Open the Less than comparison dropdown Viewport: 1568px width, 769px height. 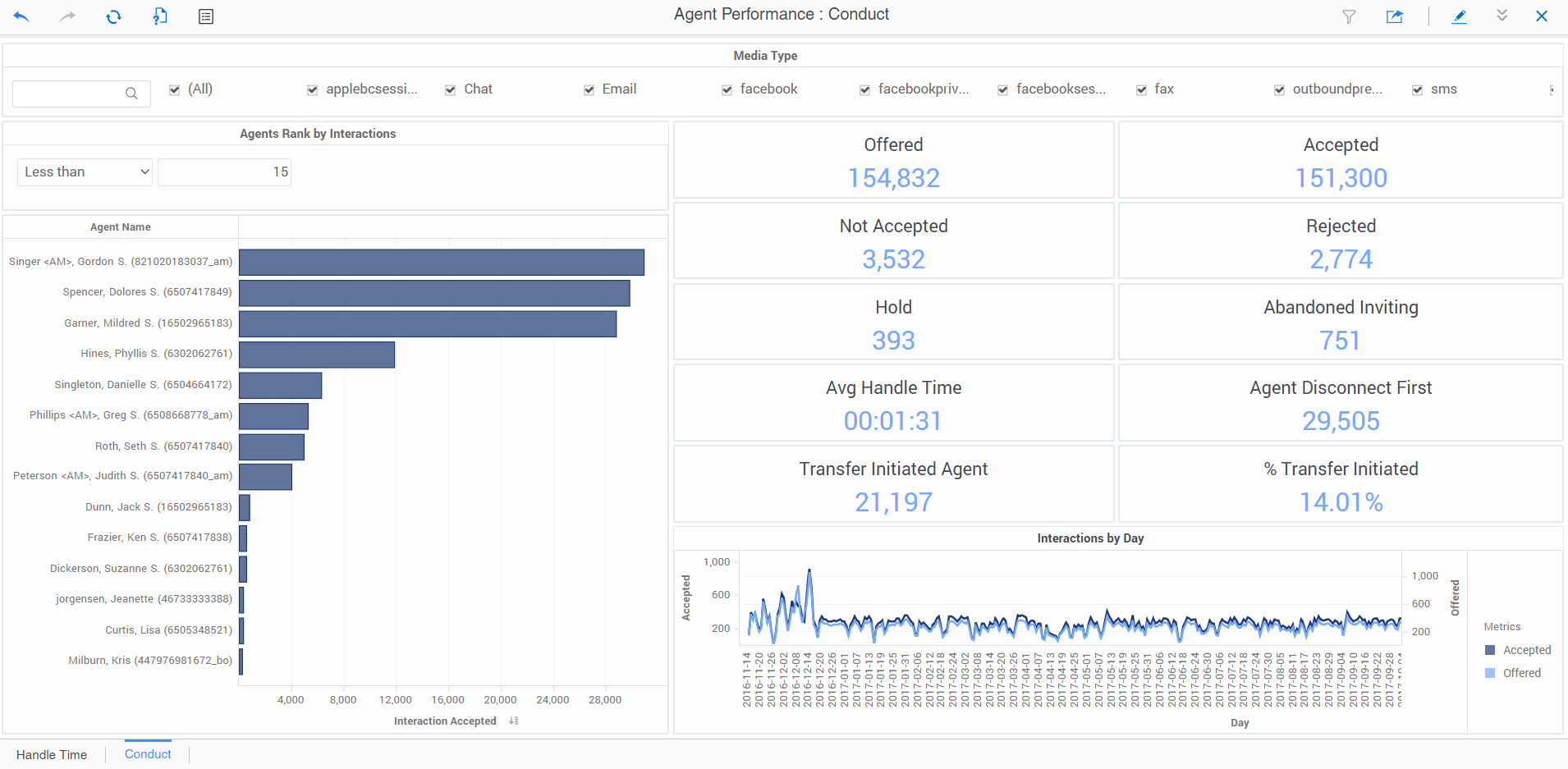(x=84, y=172)
